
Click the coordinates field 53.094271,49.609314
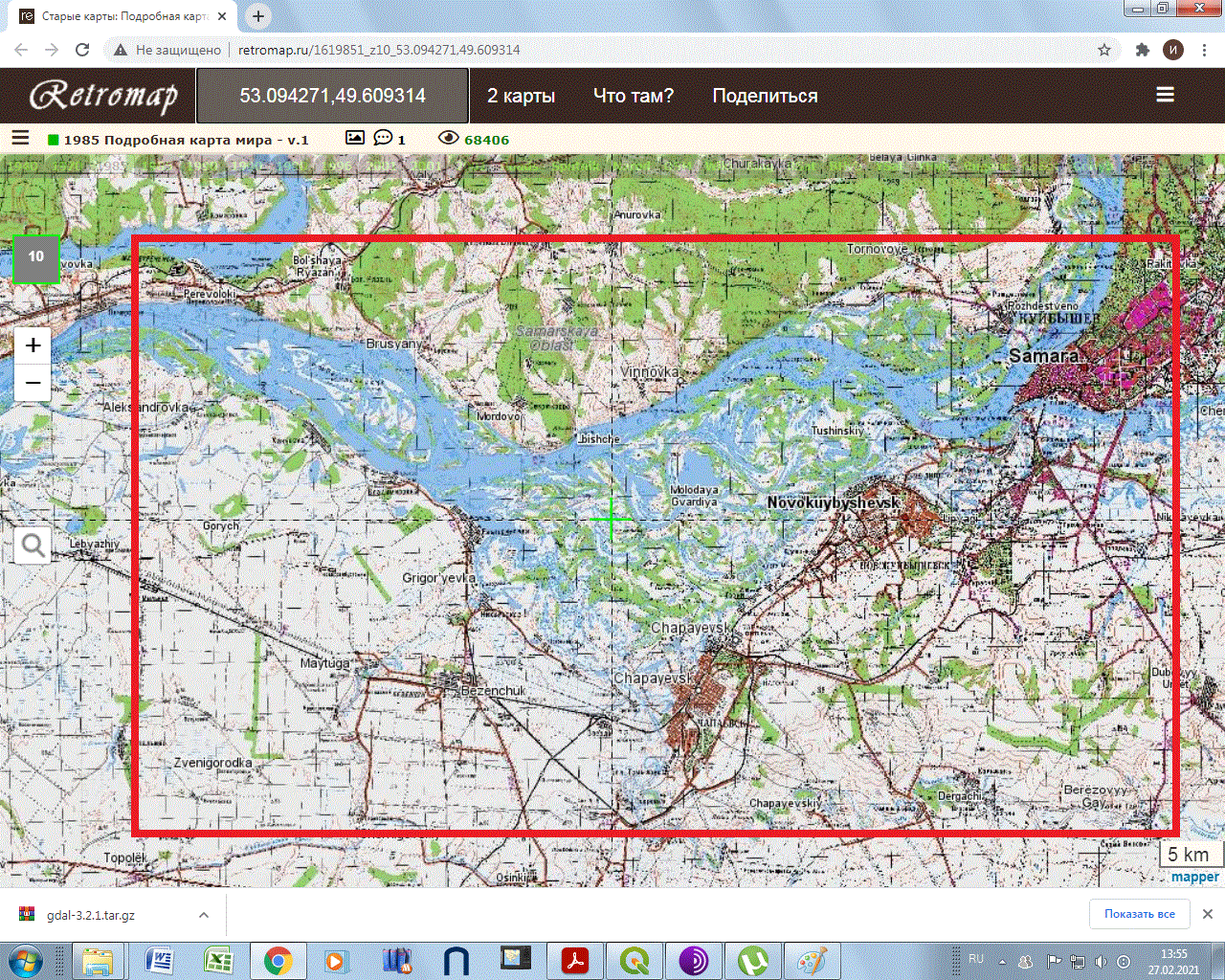coord(332,96)
